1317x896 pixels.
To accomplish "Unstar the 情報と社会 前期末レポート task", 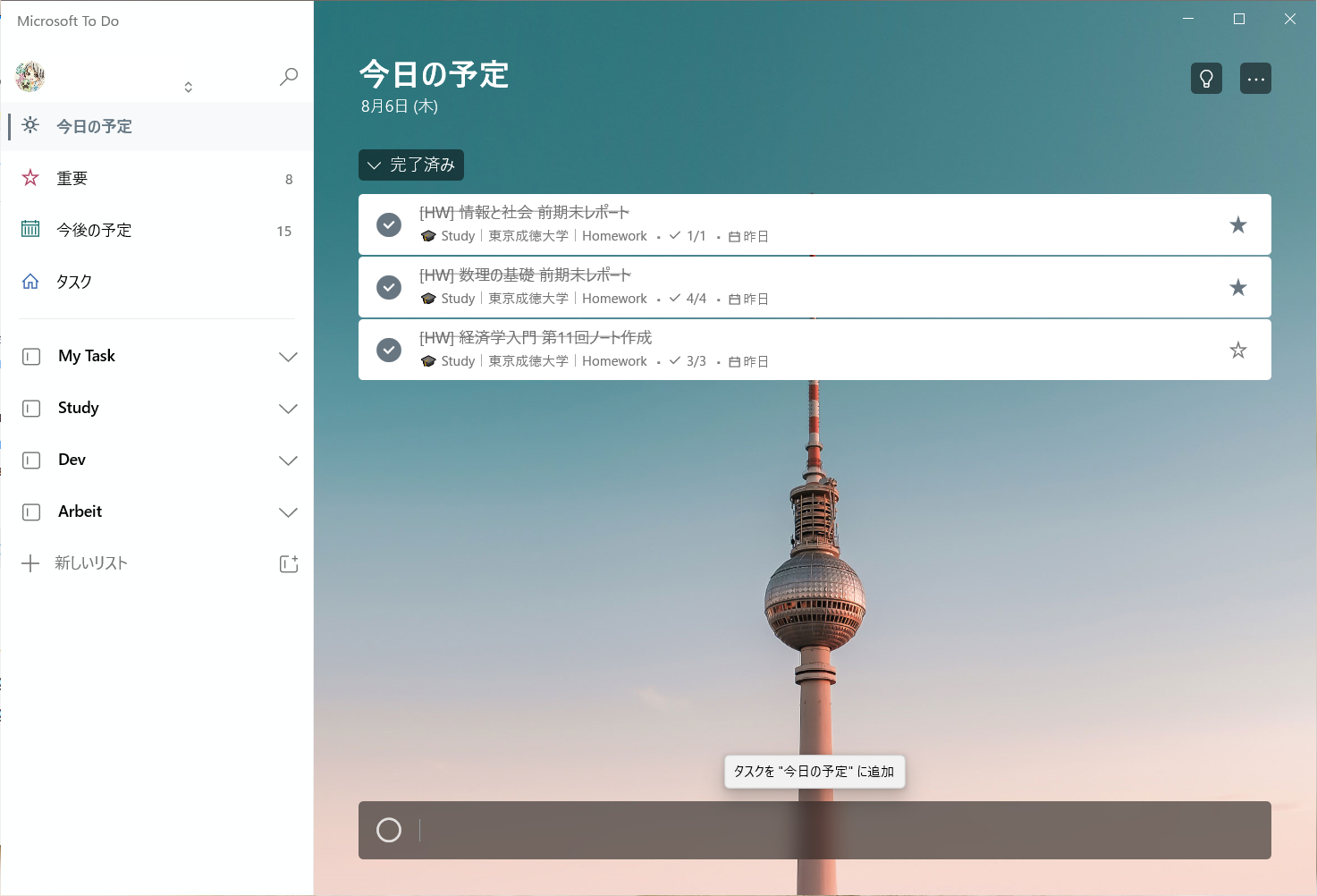I will [1237, 225].
